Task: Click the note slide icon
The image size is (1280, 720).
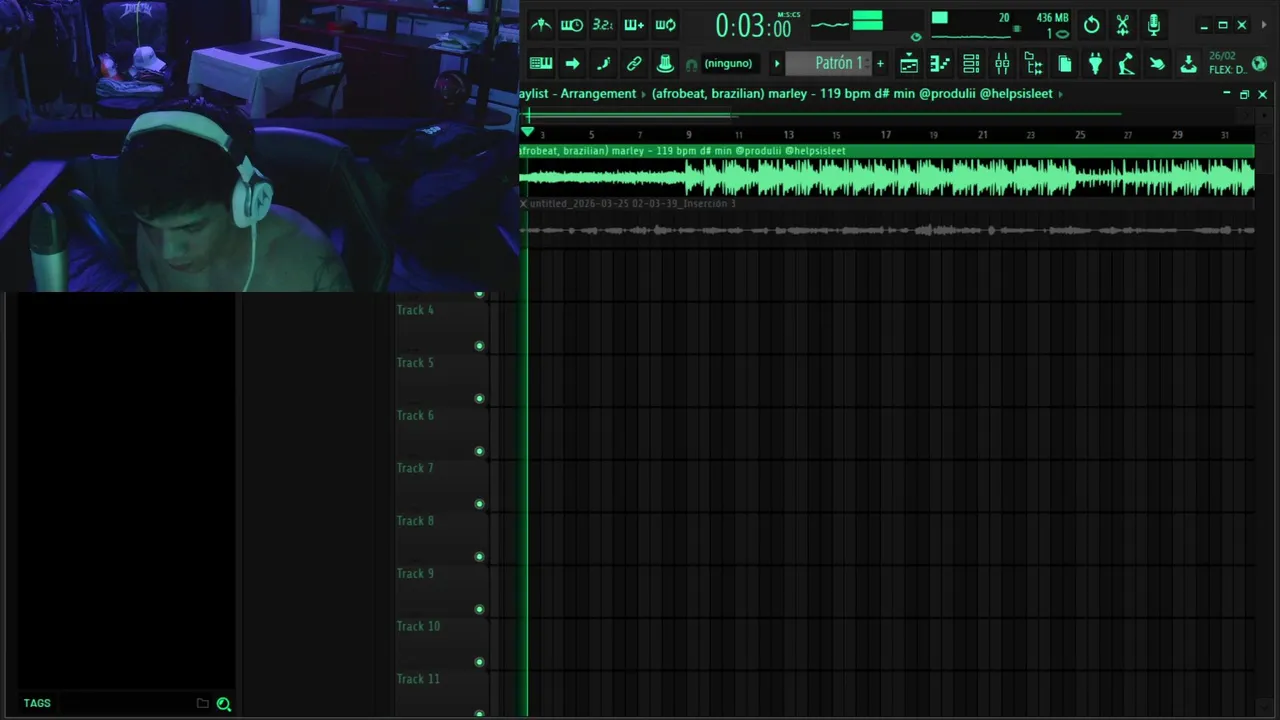Action: coord(603,64)
